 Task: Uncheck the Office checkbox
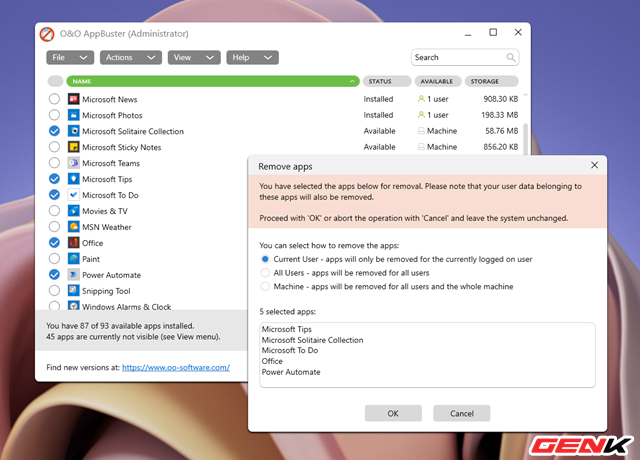tap(54, 242)
